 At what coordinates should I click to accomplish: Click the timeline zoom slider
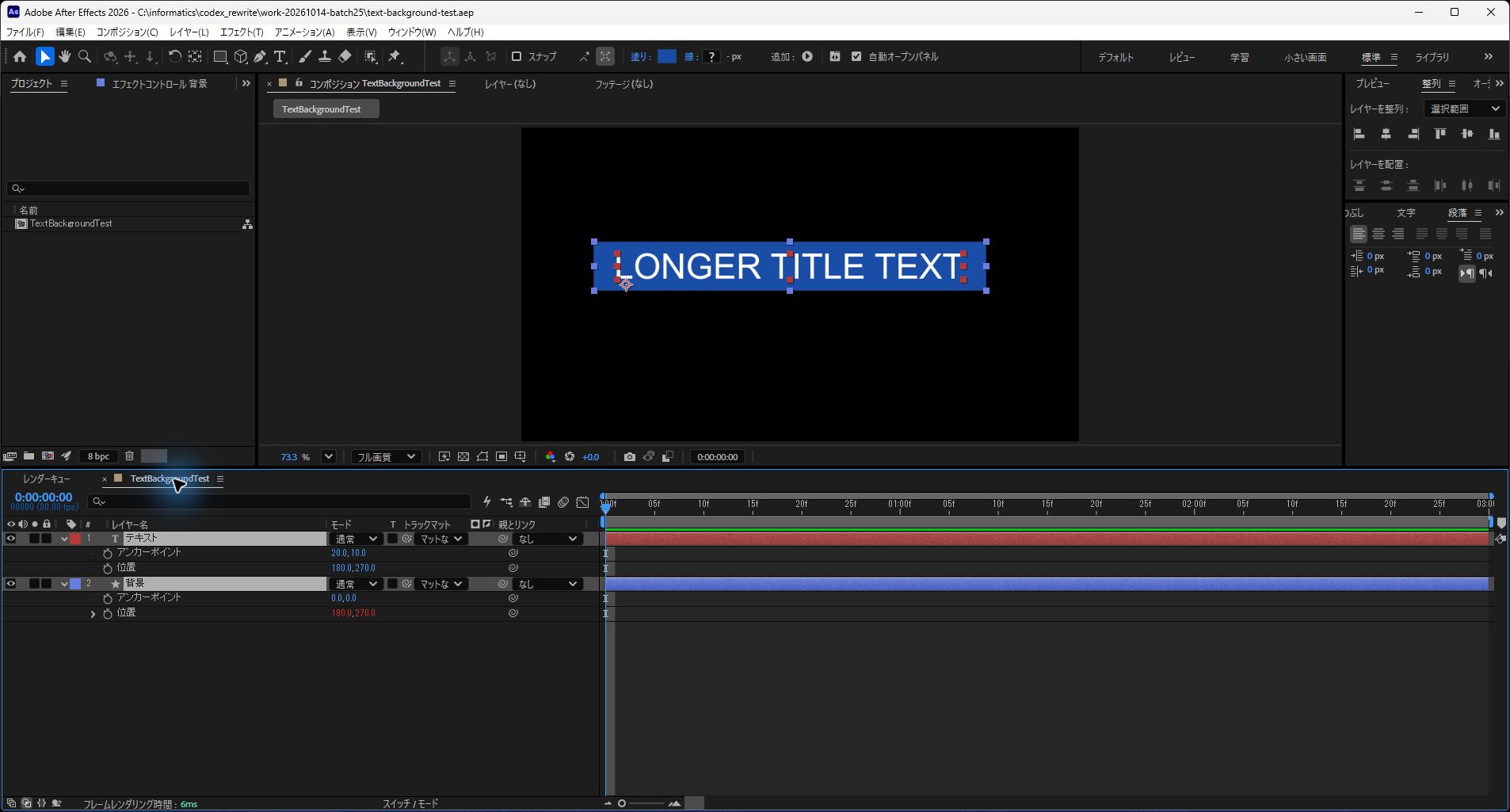643,803
